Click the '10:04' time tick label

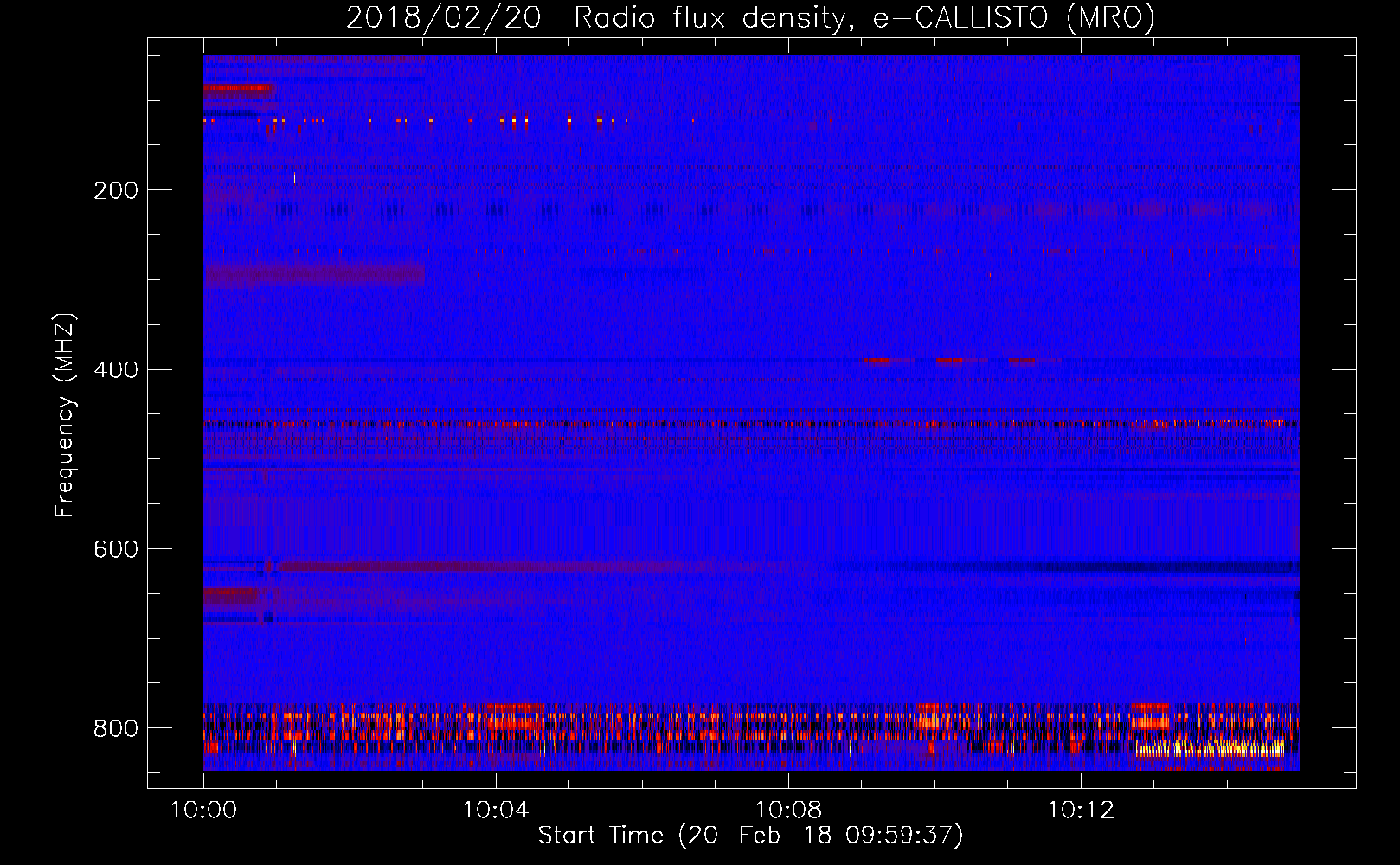coord(496,810)
